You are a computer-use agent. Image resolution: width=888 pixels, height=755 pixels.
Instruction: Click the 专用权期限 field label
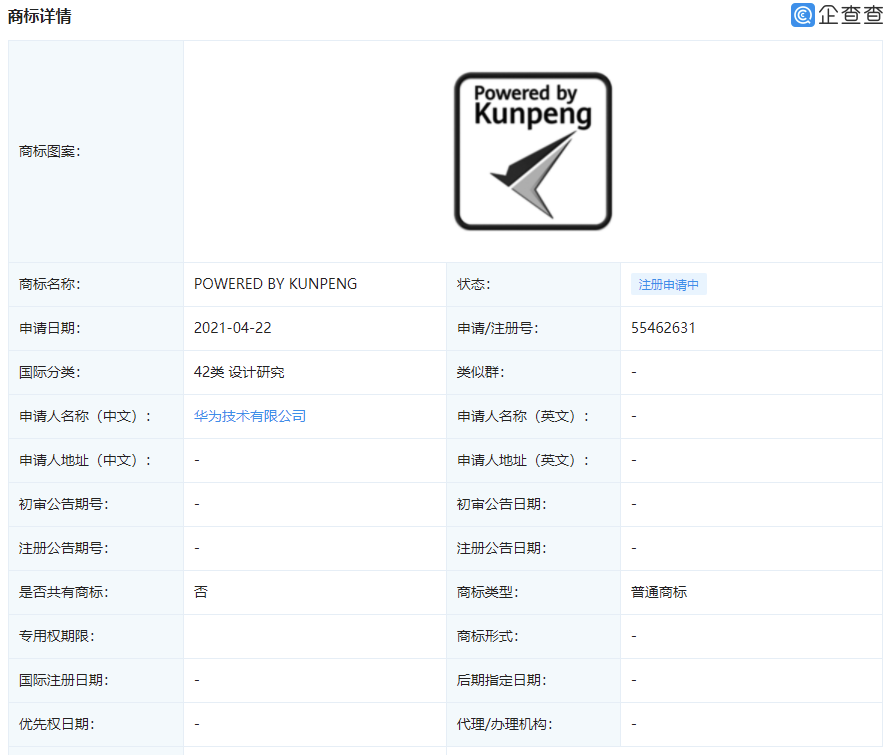56,636
